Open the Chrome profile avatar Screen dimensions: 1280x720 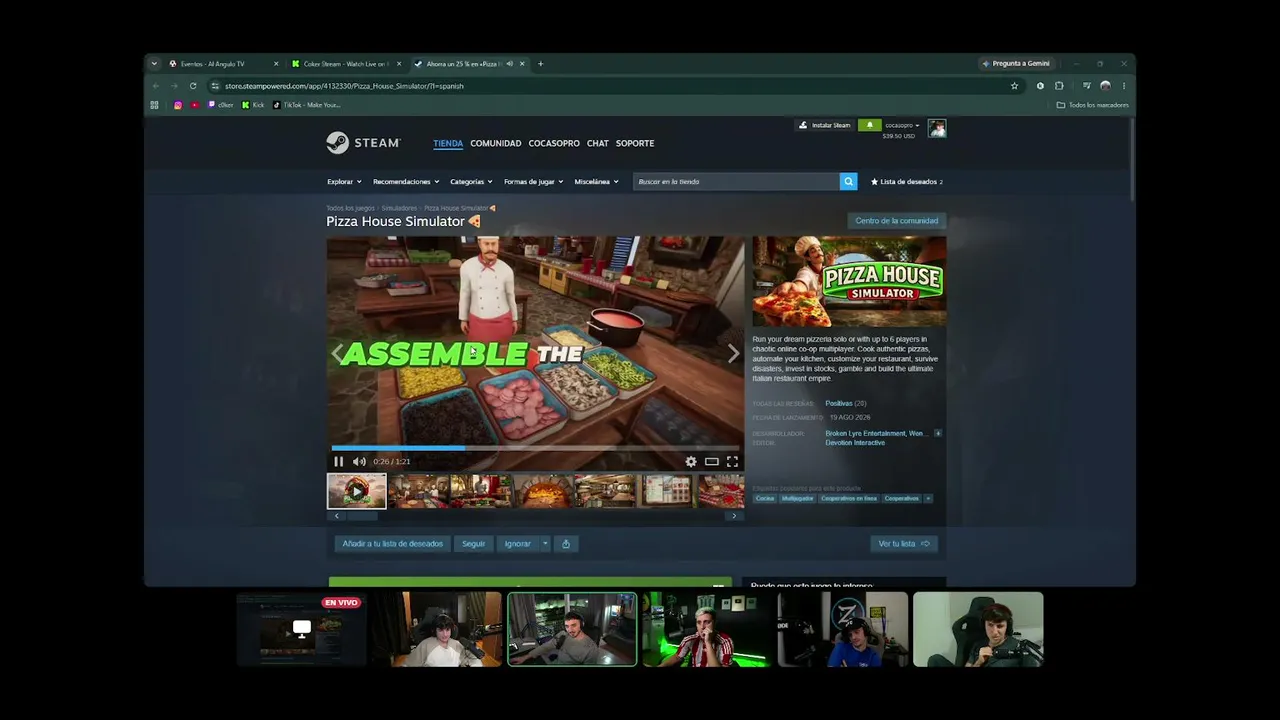pyautogui.click(x=1105, y=86)
